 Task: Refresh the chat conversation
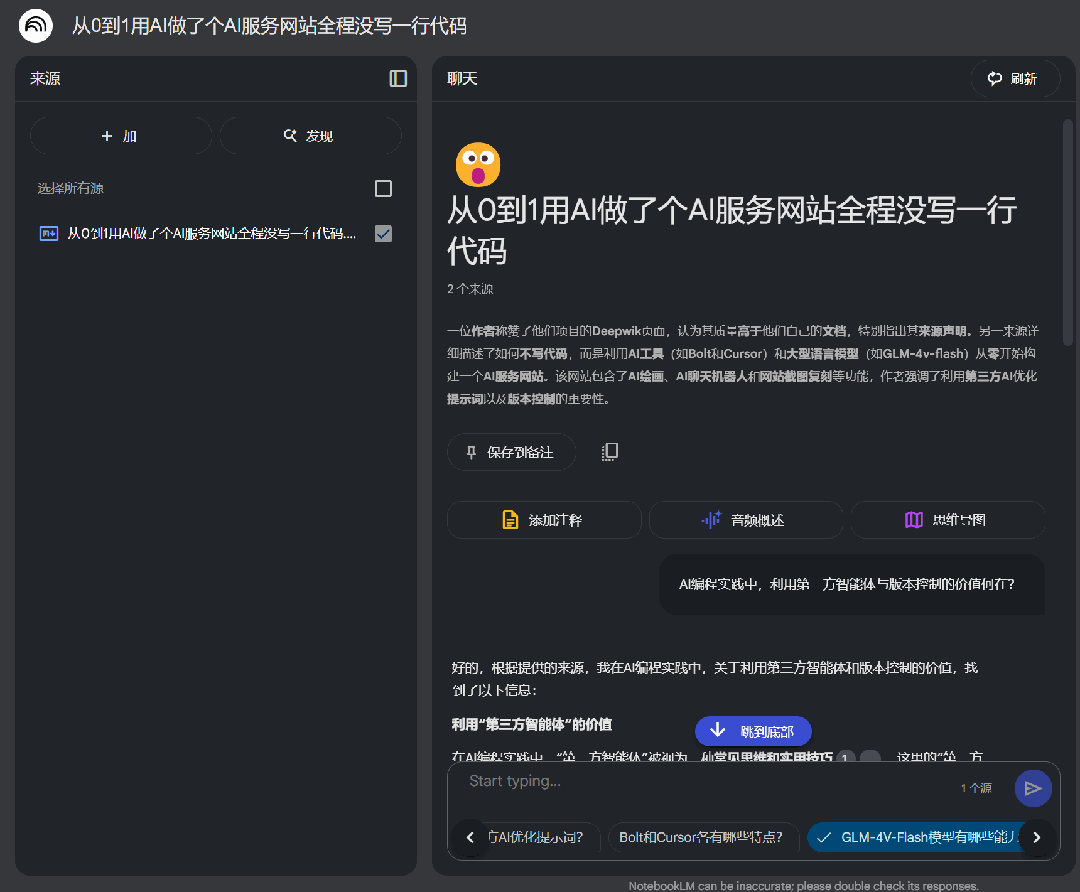1015,79
